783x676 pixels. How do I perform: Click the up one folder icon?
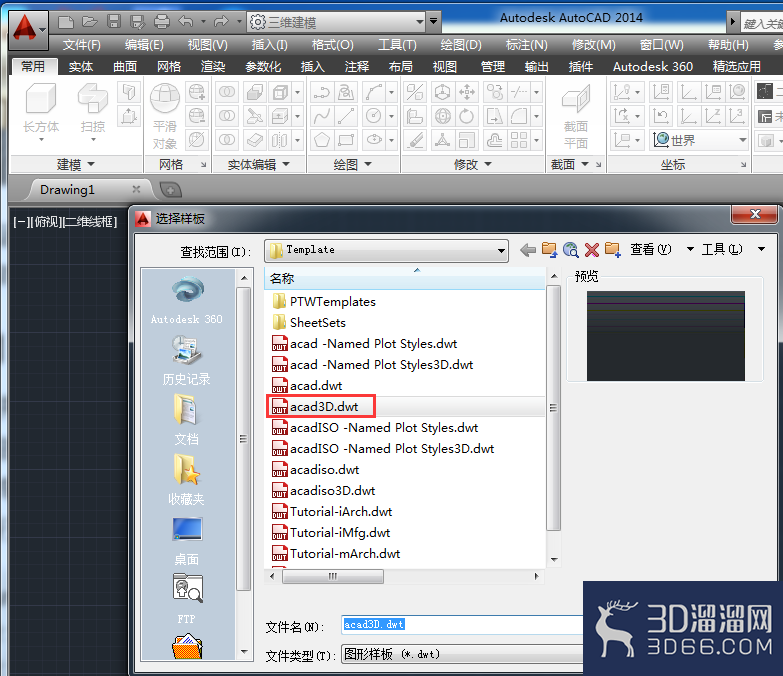[549, 250]
